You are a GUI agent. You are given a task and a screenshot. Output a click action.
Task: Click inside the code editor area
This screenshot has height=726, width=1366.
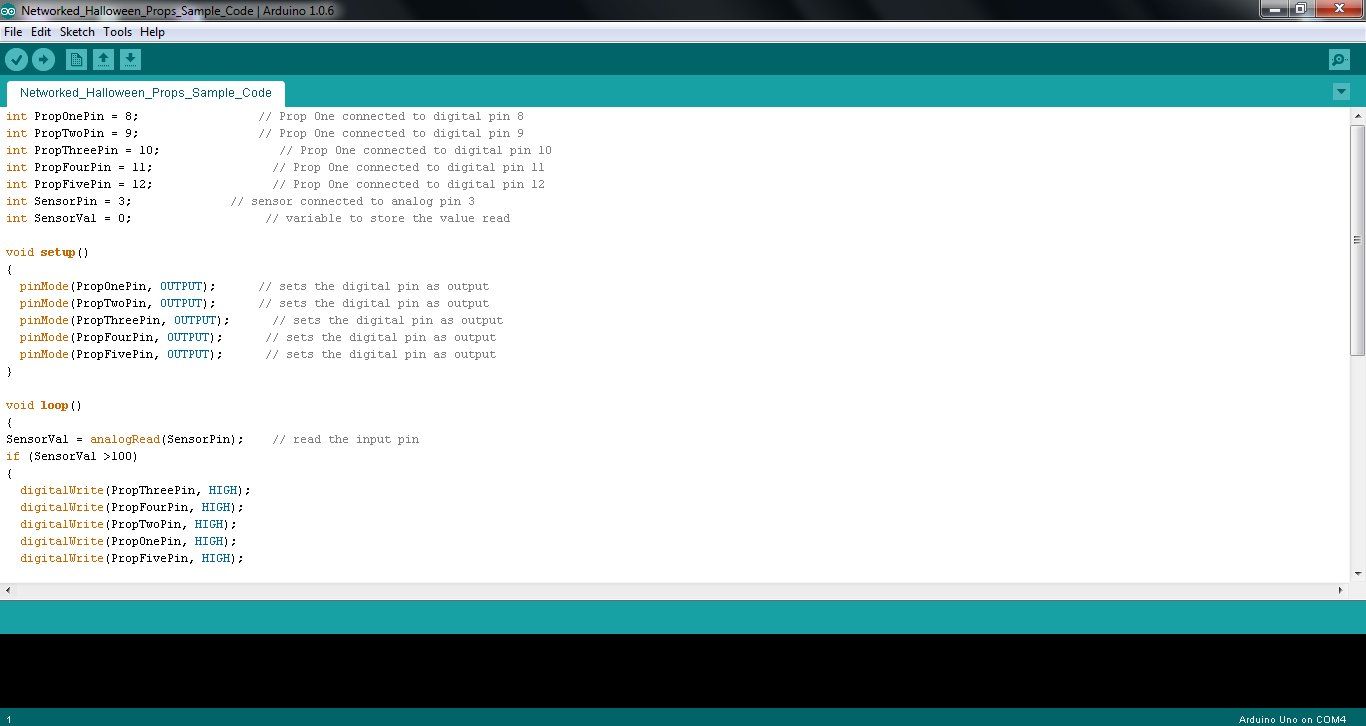pyautogui.click(x=600, y=350)
